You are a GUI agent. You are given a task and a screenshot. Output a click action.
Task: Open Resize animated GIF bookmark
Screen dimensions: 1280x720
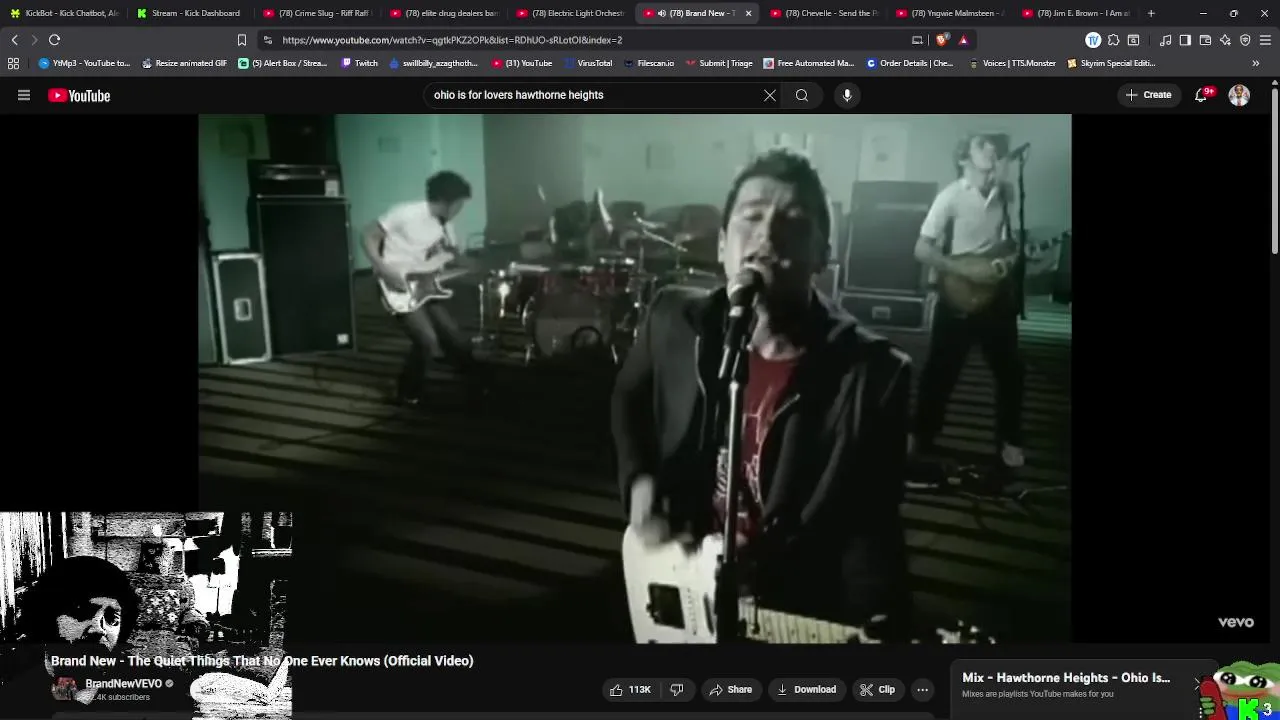click(184, 63)
